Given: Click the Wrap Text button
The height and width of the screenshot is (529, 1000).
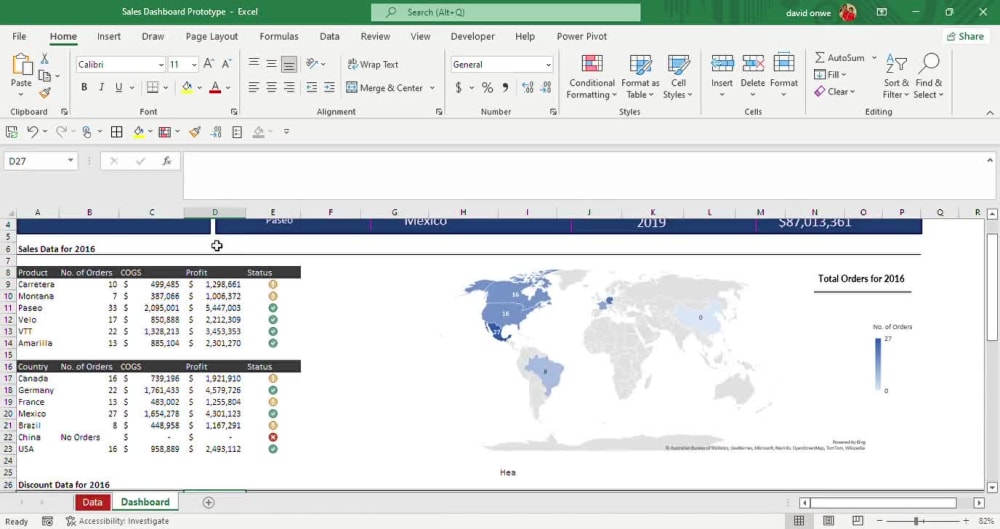Looking at the screenshot, I should 373,64.
